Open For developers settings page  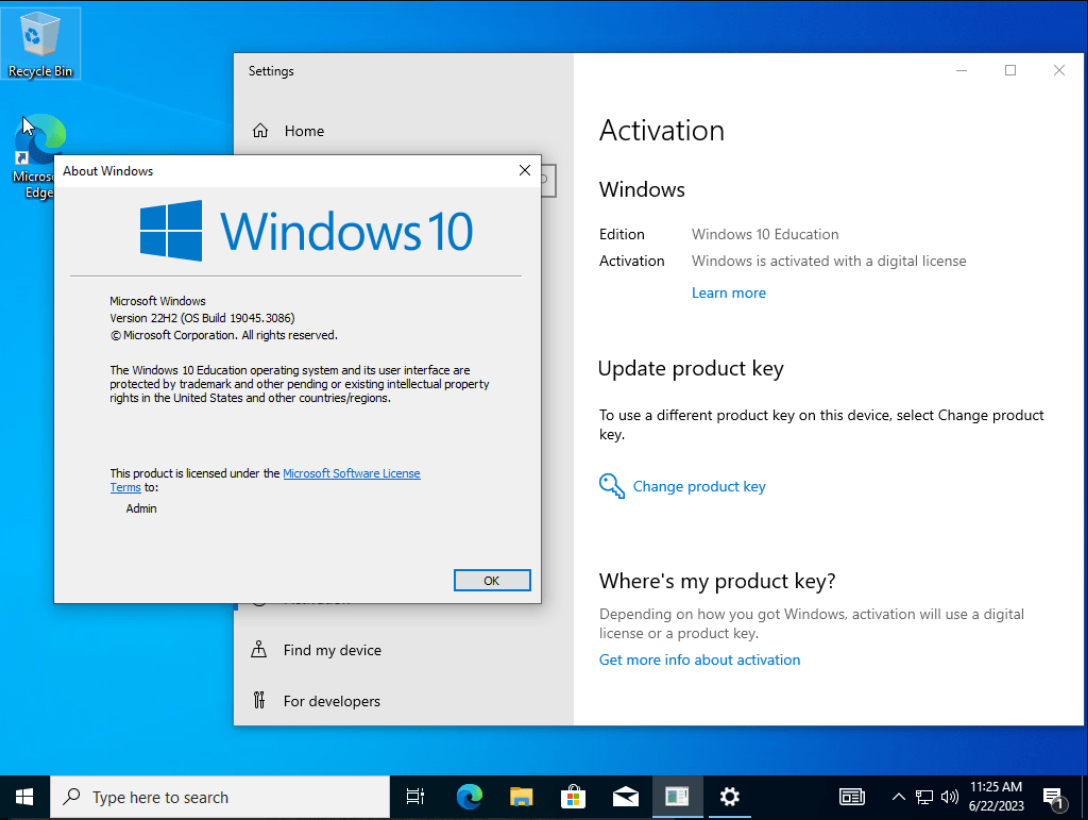(x=332, y=701)
